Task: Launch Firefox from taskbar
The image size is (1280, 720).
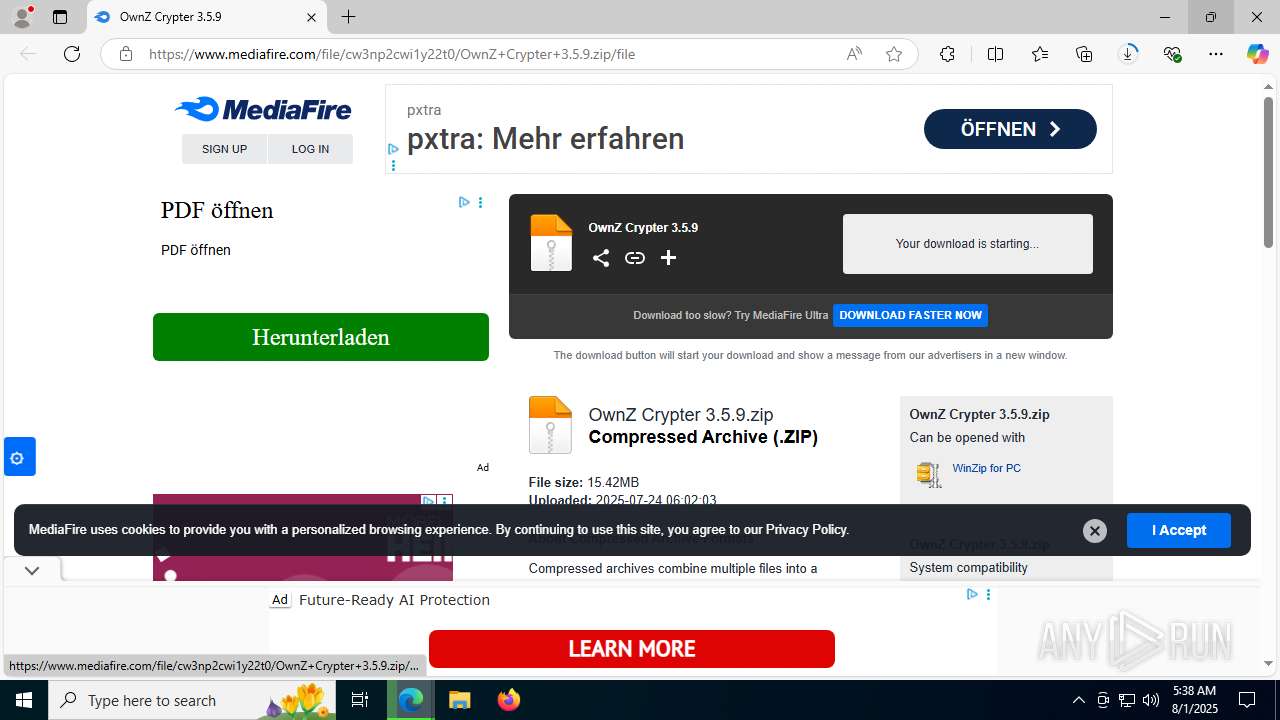Action: click(x=509, y=700)
